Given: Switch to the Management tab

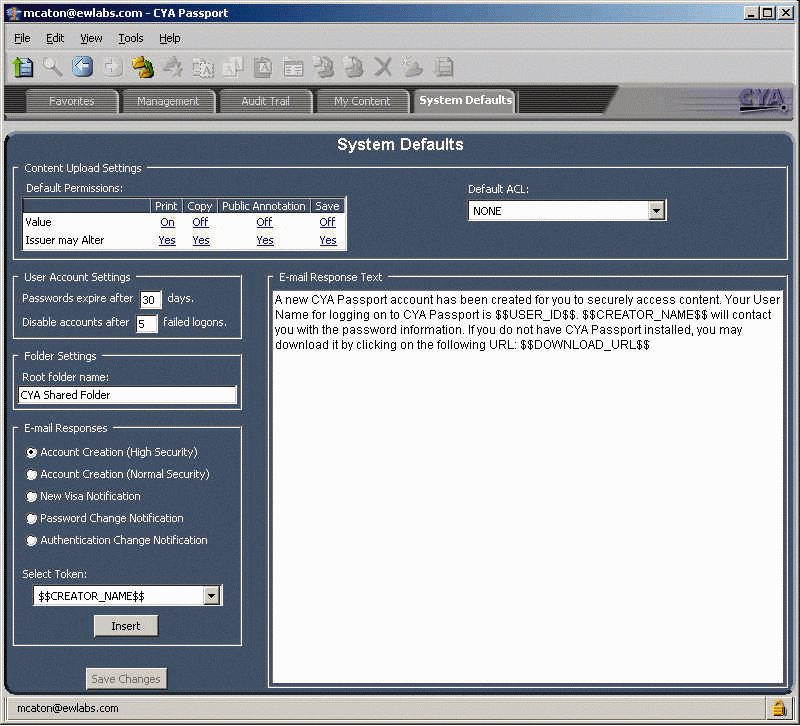Looking at the screenshot, I should point(168,101).
